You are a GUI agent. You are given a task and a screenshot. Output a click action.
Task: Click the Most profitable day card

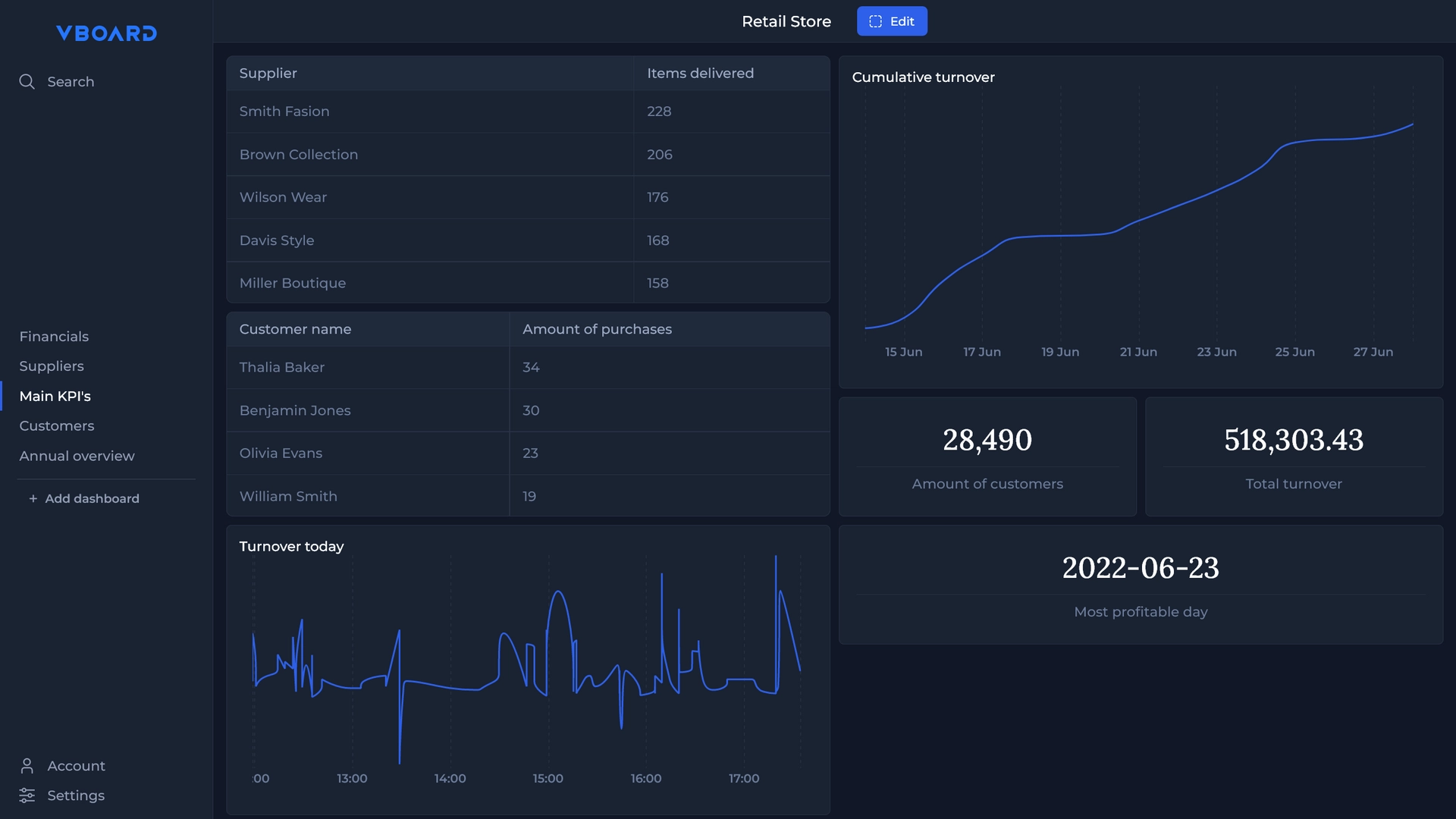(1141, 584)
